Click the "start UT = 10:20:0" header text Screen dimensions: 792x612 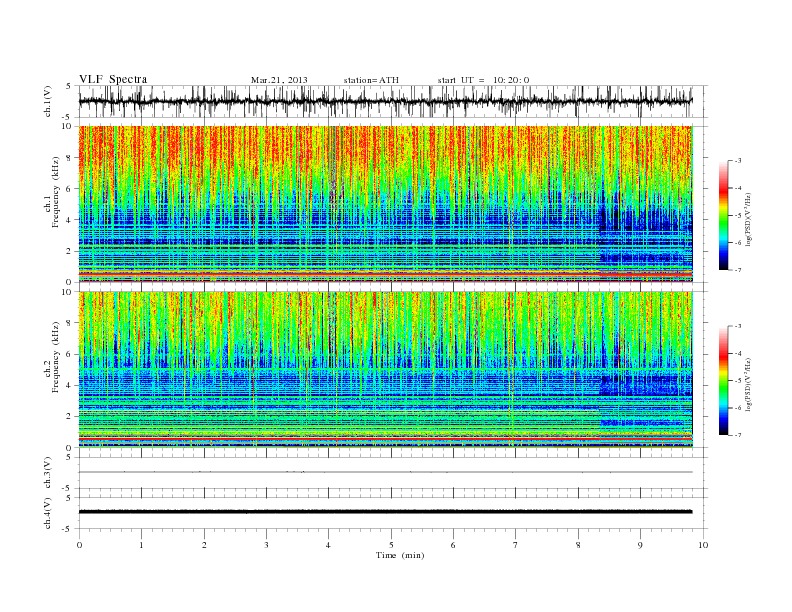483,80
